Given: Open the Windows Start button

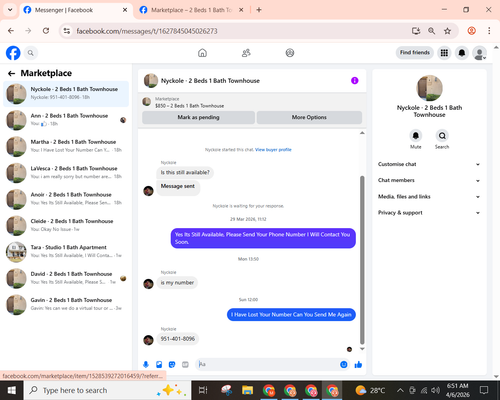Looking at the screenshot, I should pos(12,390).
